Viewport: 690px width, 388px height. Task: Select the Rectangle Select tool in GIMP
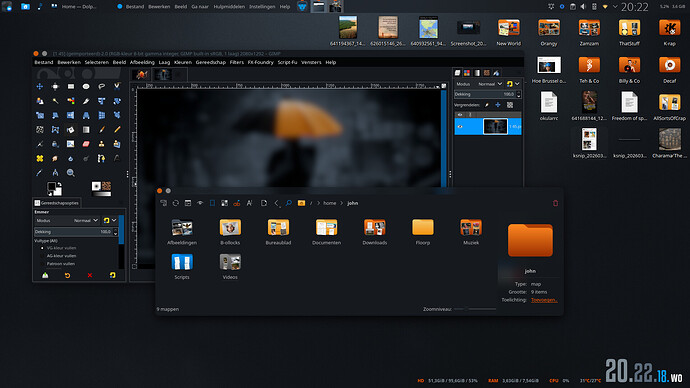(70, 87)
